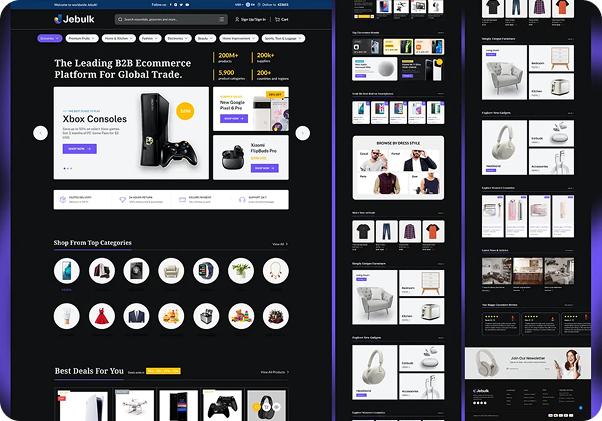Select the smartwatch category circle
This screenshot has width=602, height=421.
[206, 271]
